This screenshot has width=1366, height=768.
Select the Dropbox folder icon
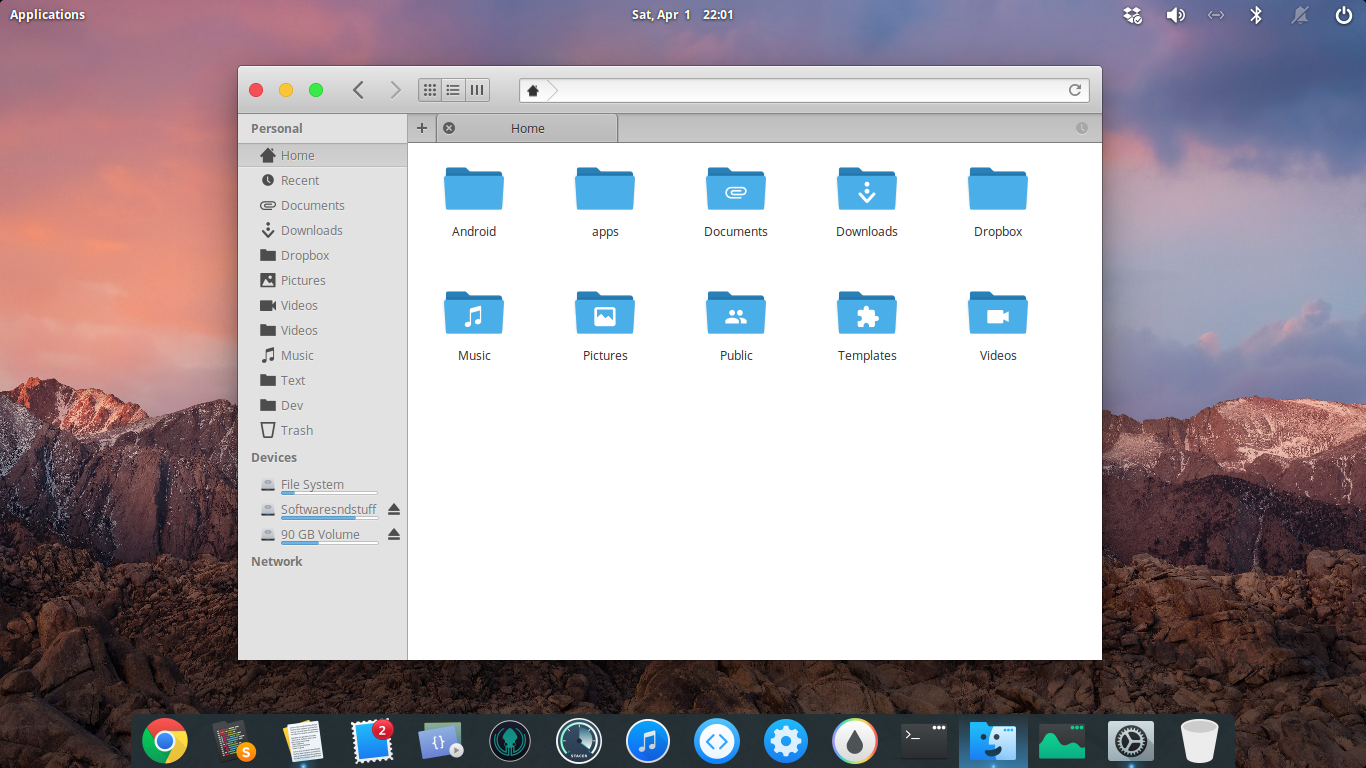[x=998, y=188]
